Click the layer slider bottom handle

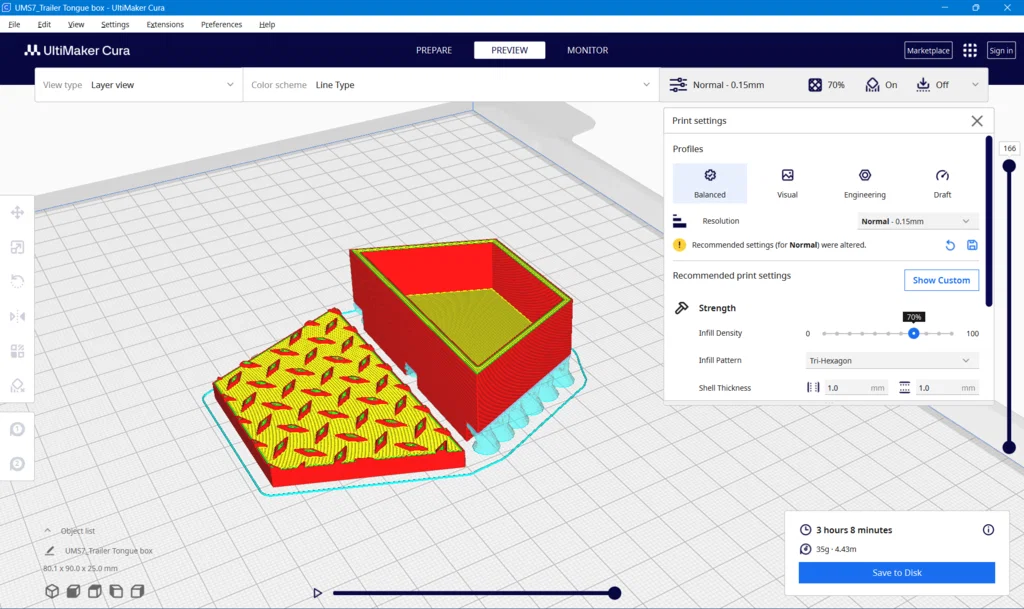(x=1009, y=447)
